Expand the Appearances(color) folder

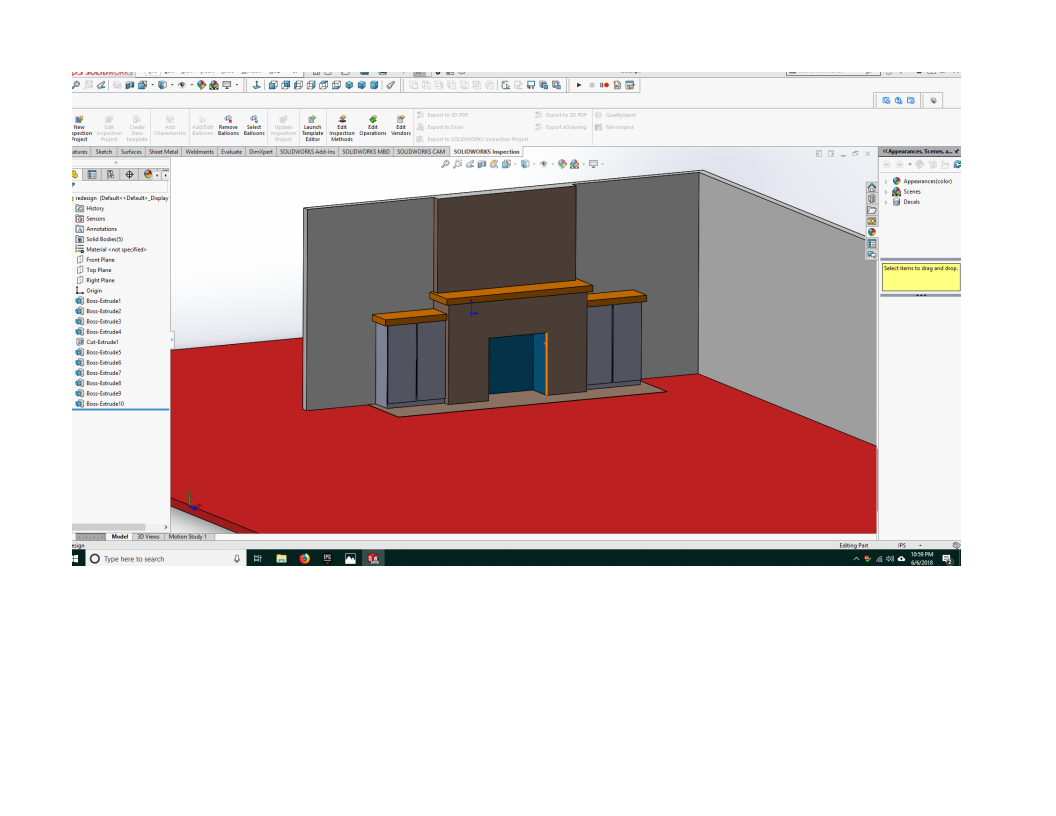(886, 182)
